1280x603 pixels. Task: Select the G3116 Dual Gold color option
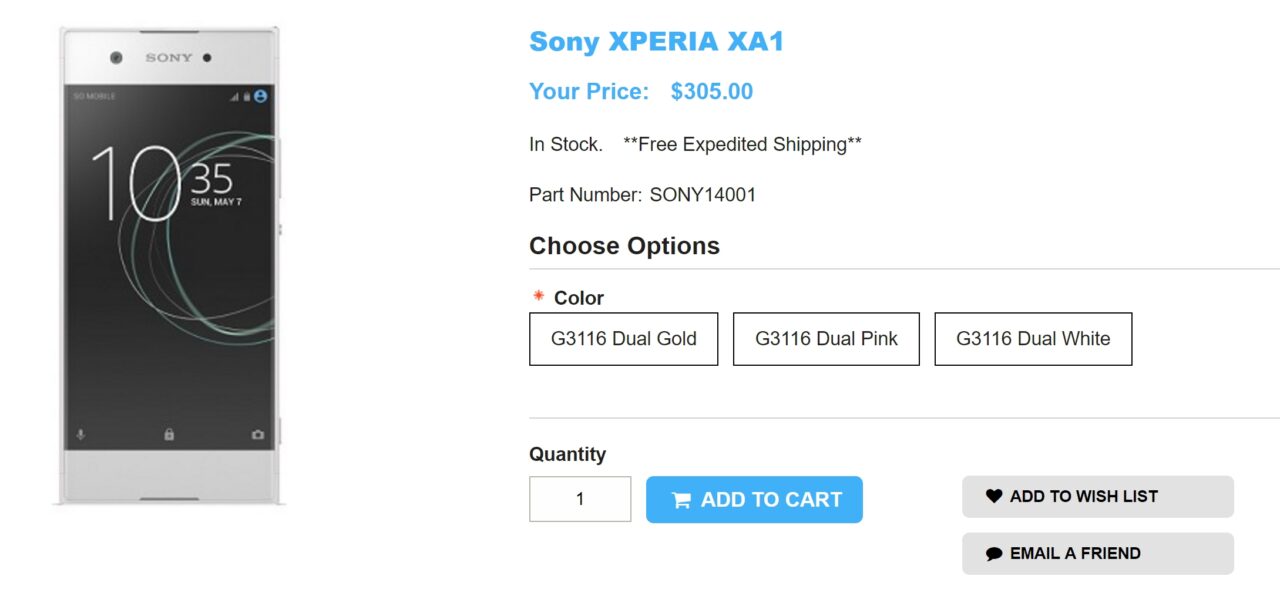click(x=623, y=339)
